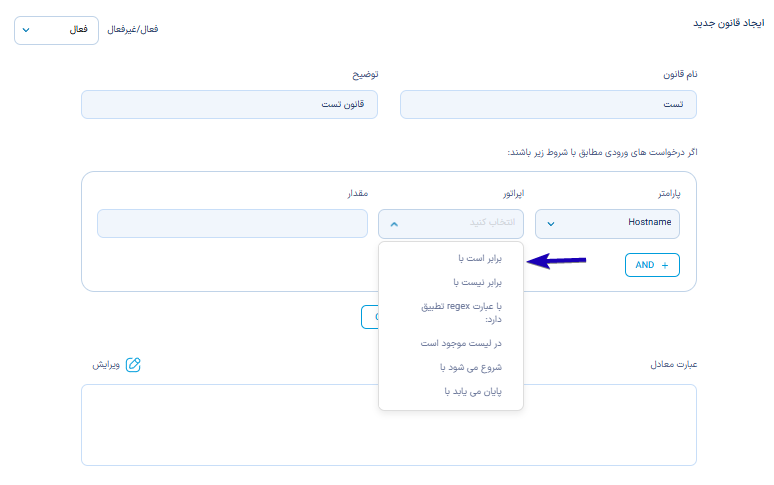Open the فعال/غیرفعال status dropdown
The width and height of the screenshot is (774, 485).
(56, 30)
